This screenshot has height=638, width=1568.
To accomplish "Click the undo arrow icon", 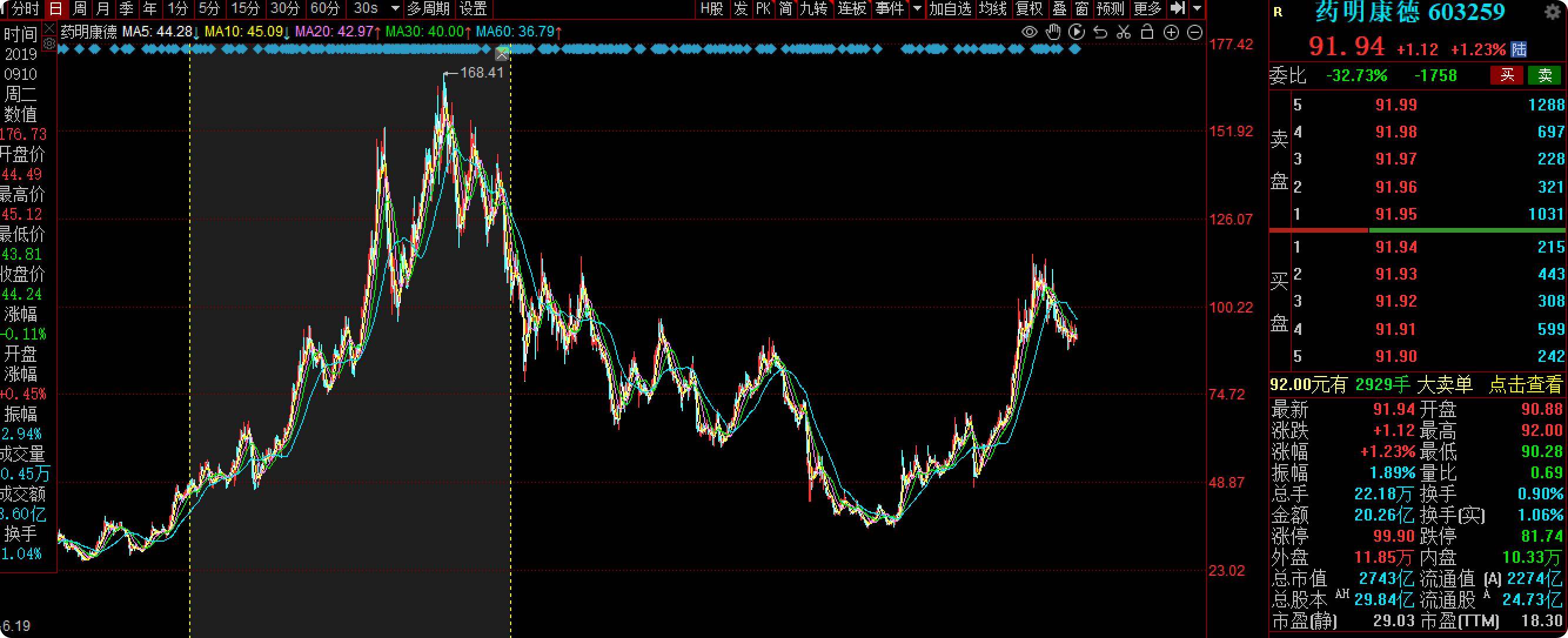I will click(x=1100, y=32).
